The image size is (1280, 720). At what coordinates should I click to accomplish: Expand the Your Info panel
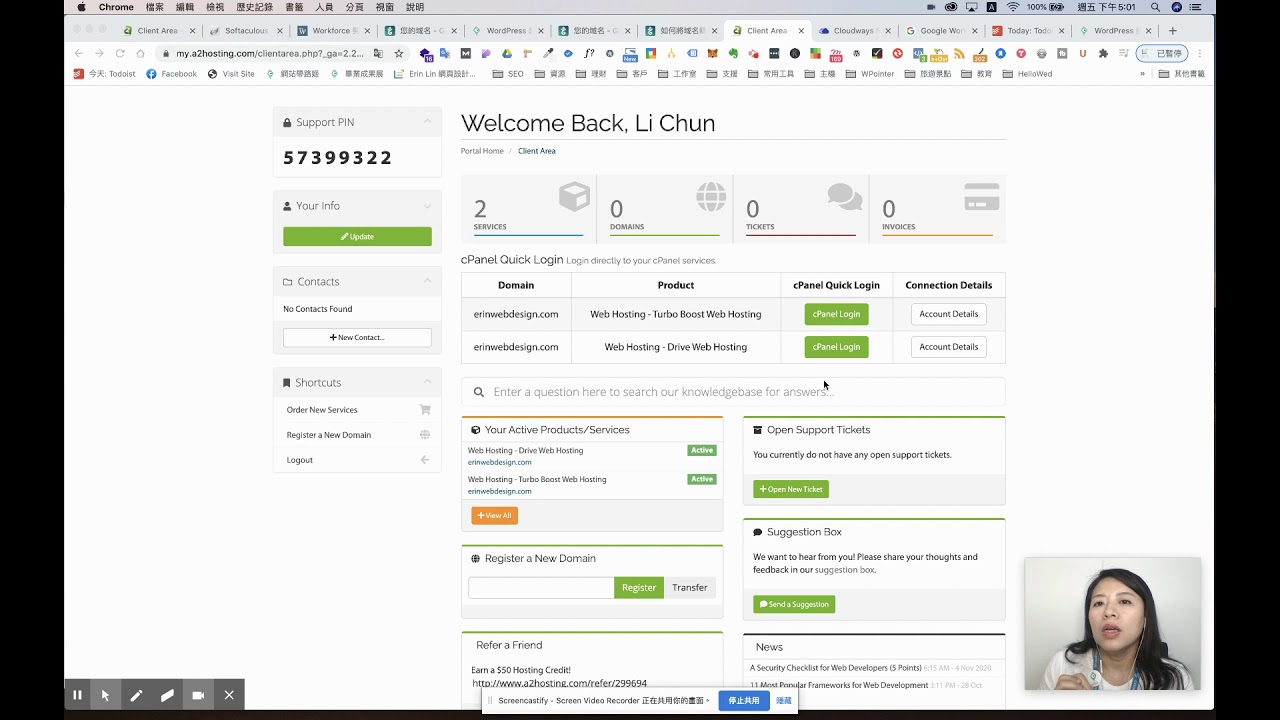click(x=427, y=206)
